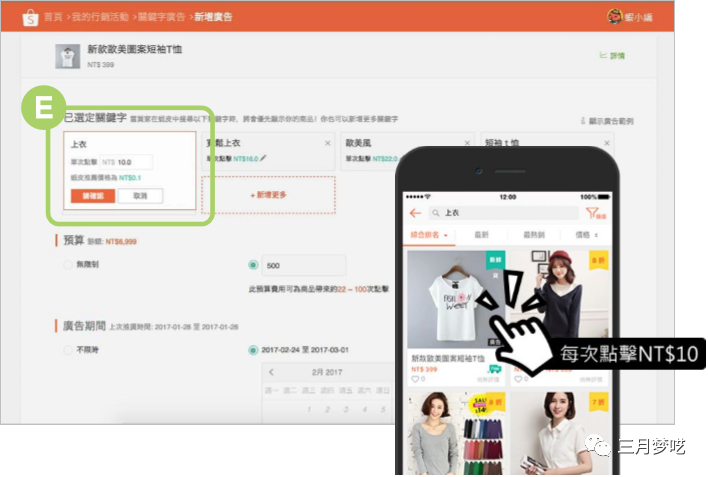Click calendar date 1 in 2月 2017
This screenshot has height=477, width=708.
[309, 409]
